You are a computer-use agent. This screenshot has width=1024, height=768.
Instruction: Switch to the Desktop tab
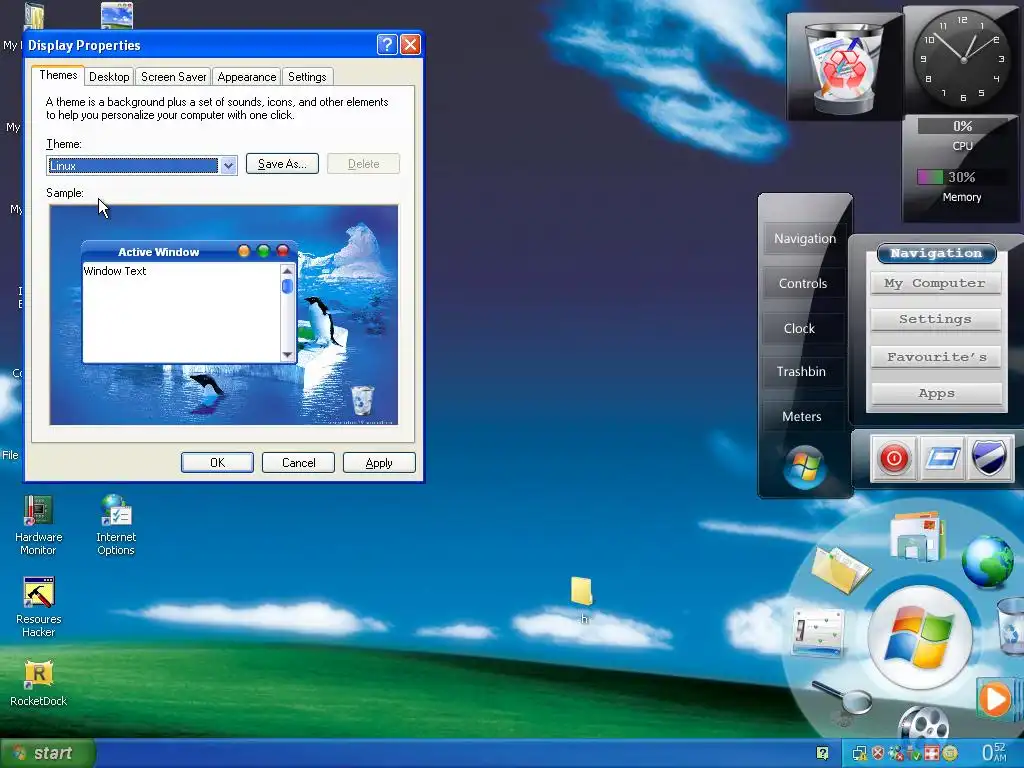coord(109,76)
